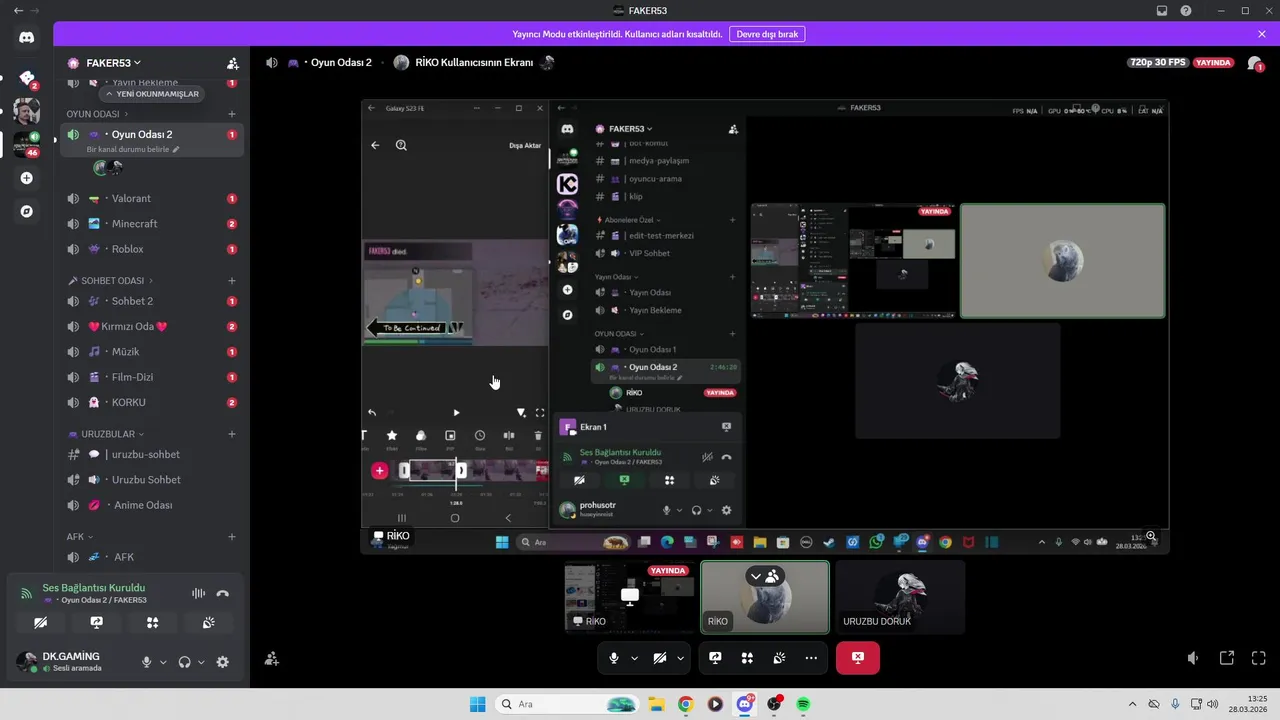Image resolution: width=1280 pixels, height=720 pixels.
Task: Collapse the OYUN ODASI category
Action: click(x=97, y=114)
